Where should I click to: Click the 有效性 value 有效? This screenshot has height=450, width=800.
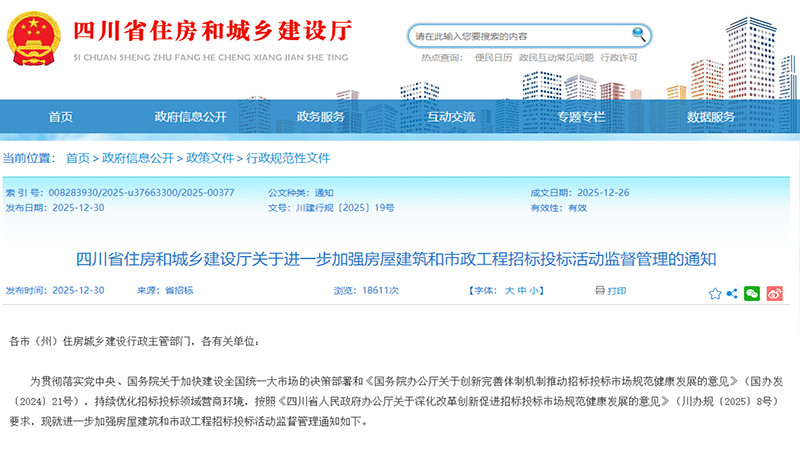(x=578, y=208)
